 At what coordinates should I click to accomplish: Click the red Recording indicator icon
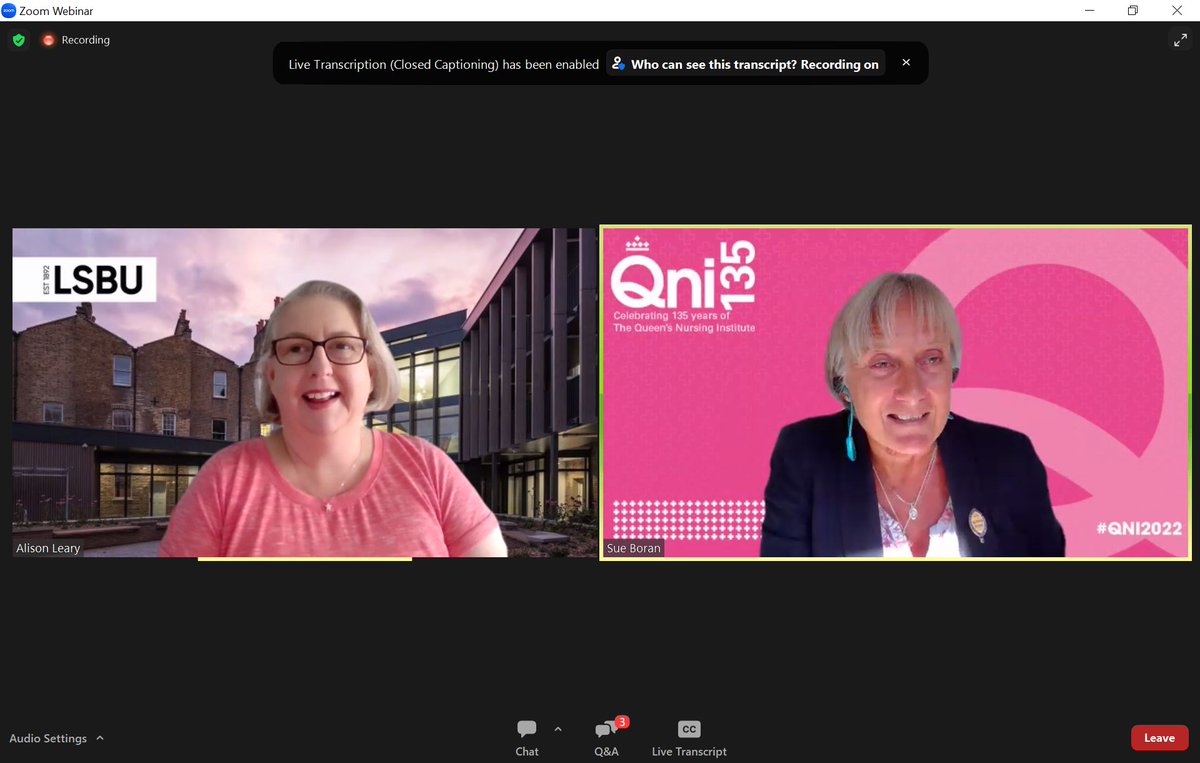tap(48, 40)
